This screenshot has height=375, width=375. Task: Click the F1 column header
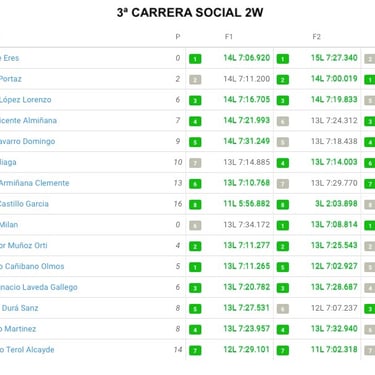click(229, 37)
